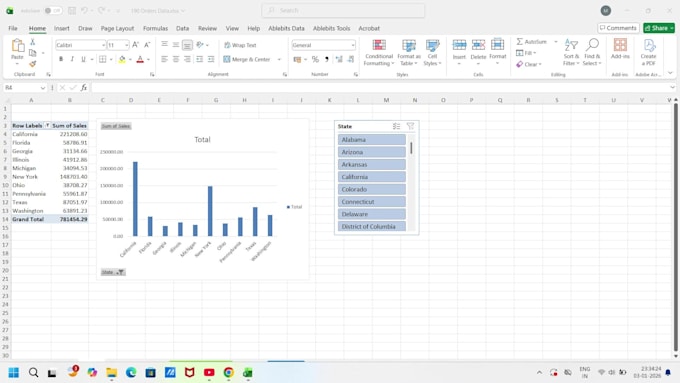Click the Share button
Image resolution: width=680 pixels, height=383 pixels.
(659, 28)
